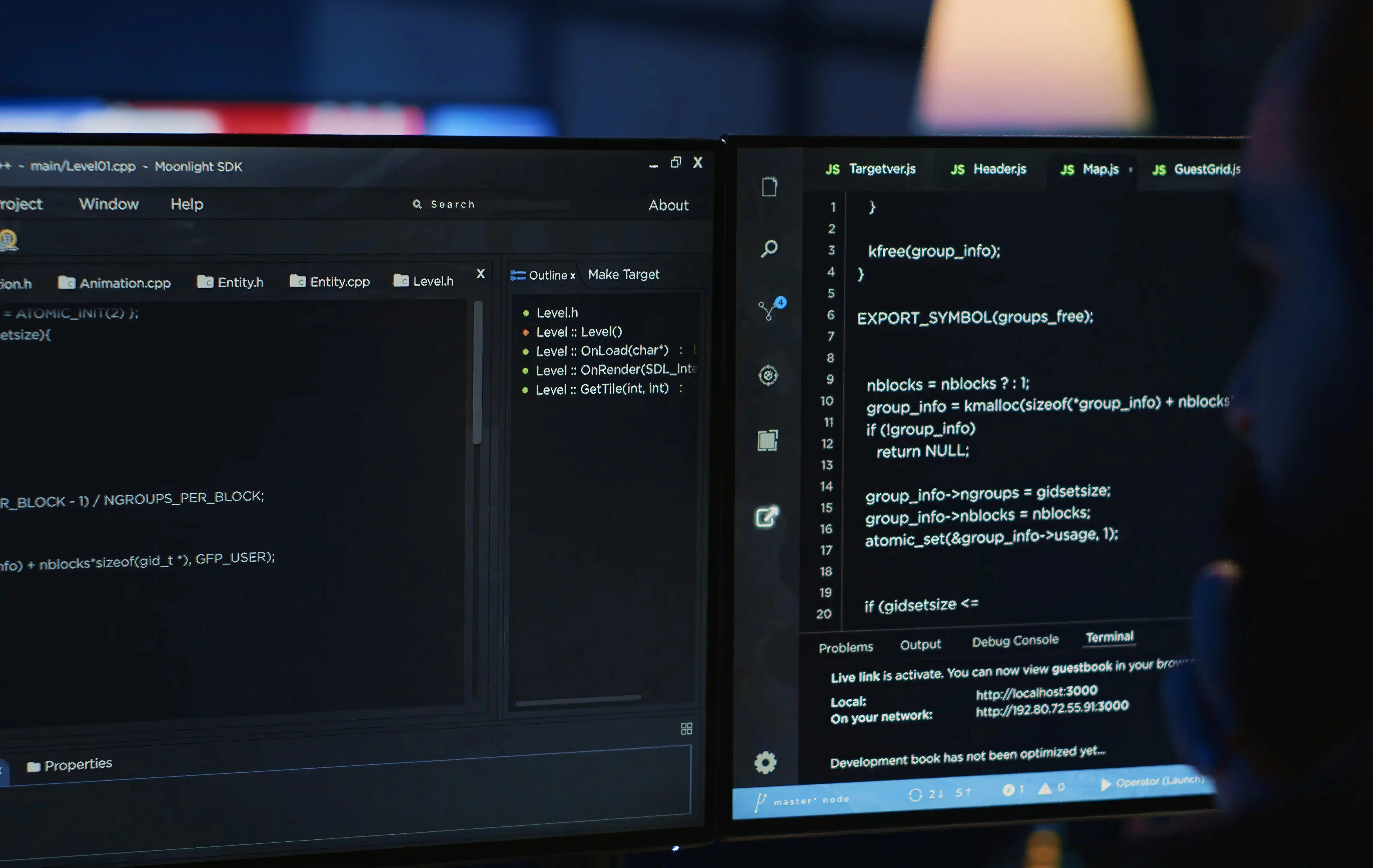Open the Run and Debug icon

(x=768, y=375)
